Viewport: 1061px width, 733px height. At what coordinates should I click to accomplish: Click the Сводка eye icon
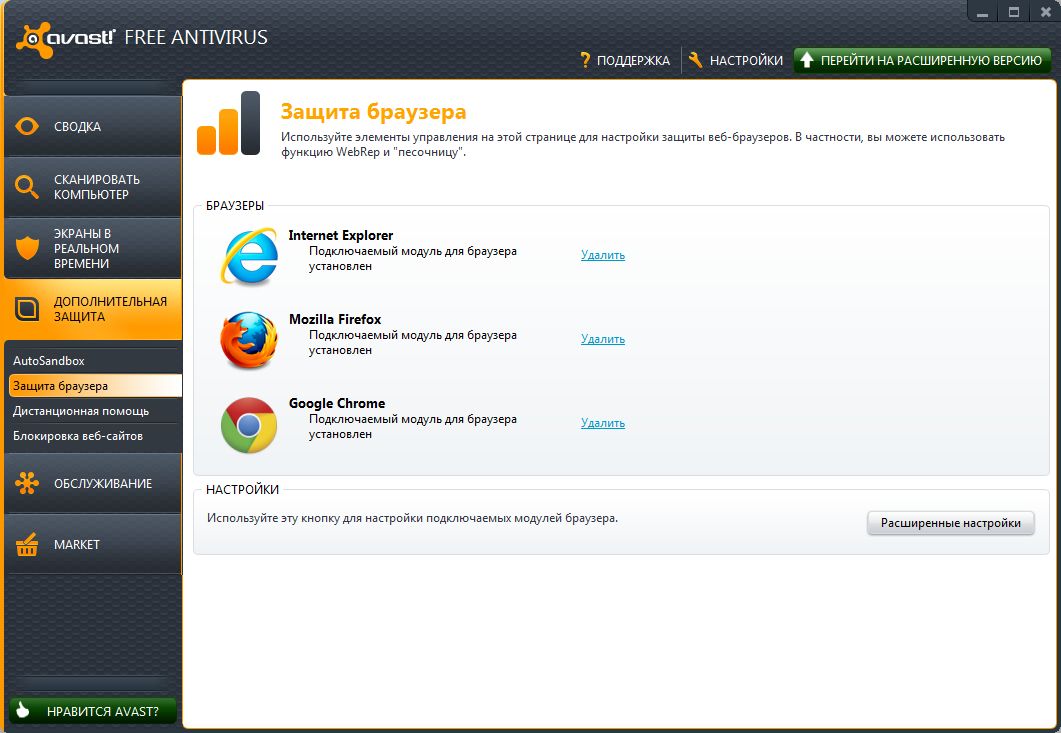click(x=27, y=127)
